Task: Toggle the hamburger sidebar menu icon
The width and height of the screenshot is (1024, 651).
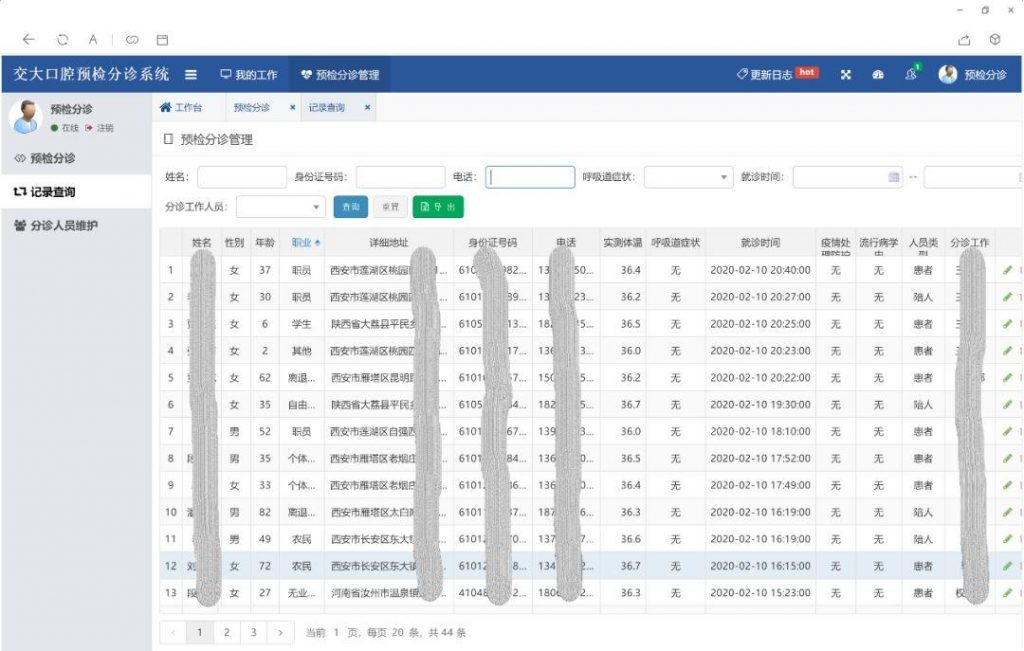Action: click(x=191, y=75)
